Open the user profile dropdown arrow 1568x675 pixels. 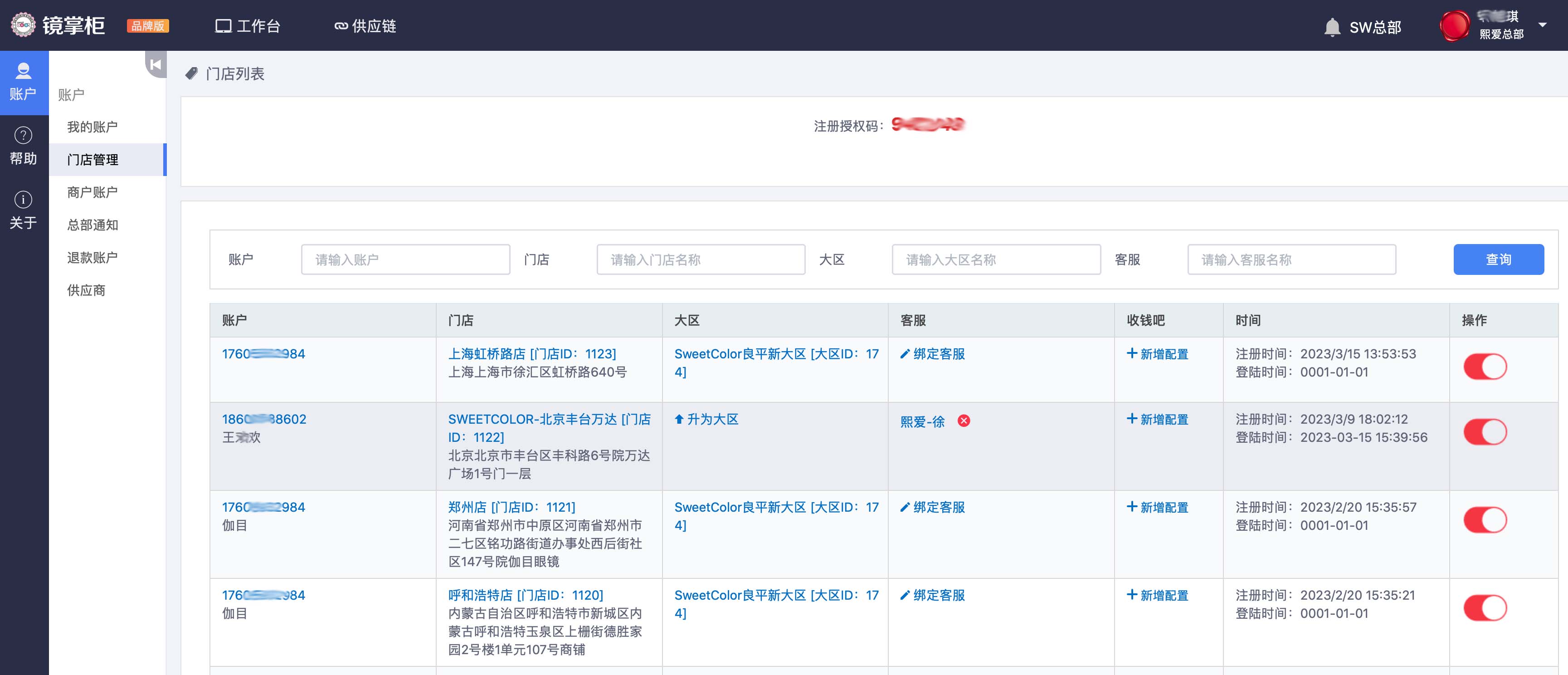point(1543,25)
